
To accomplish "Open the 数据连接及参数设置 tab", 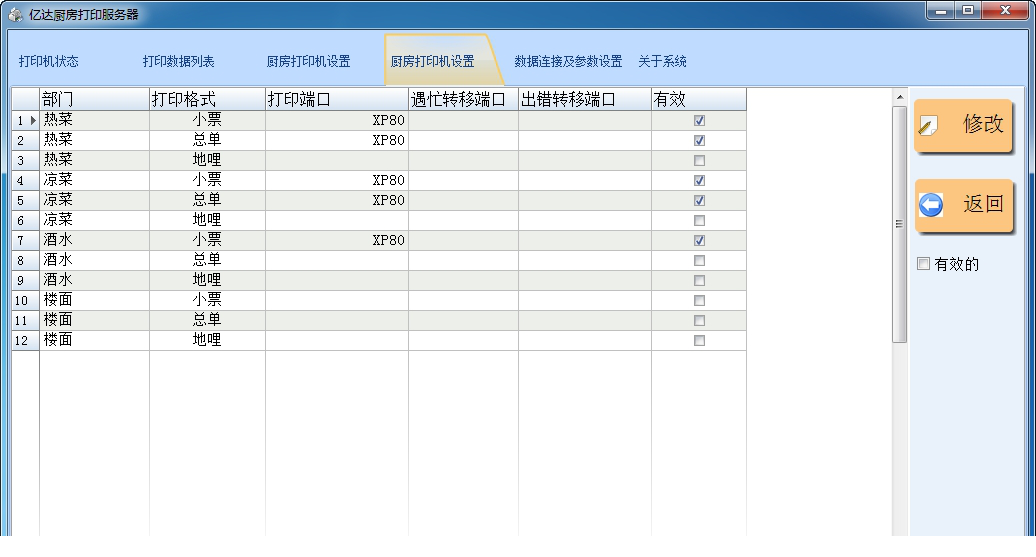I will [x=568, y=61].
